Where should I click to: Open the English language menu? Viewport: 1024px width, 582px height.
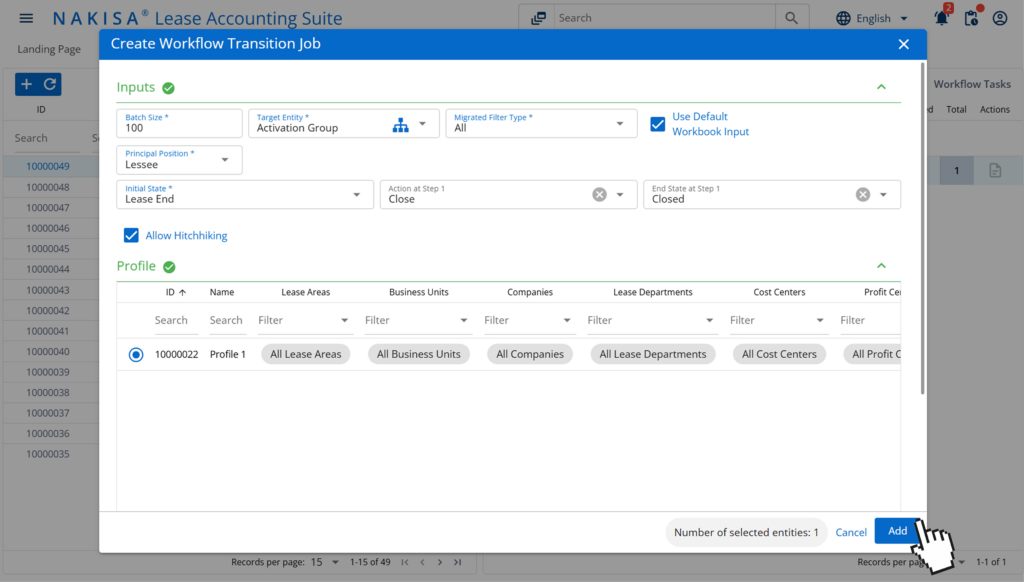pos(871,17)
